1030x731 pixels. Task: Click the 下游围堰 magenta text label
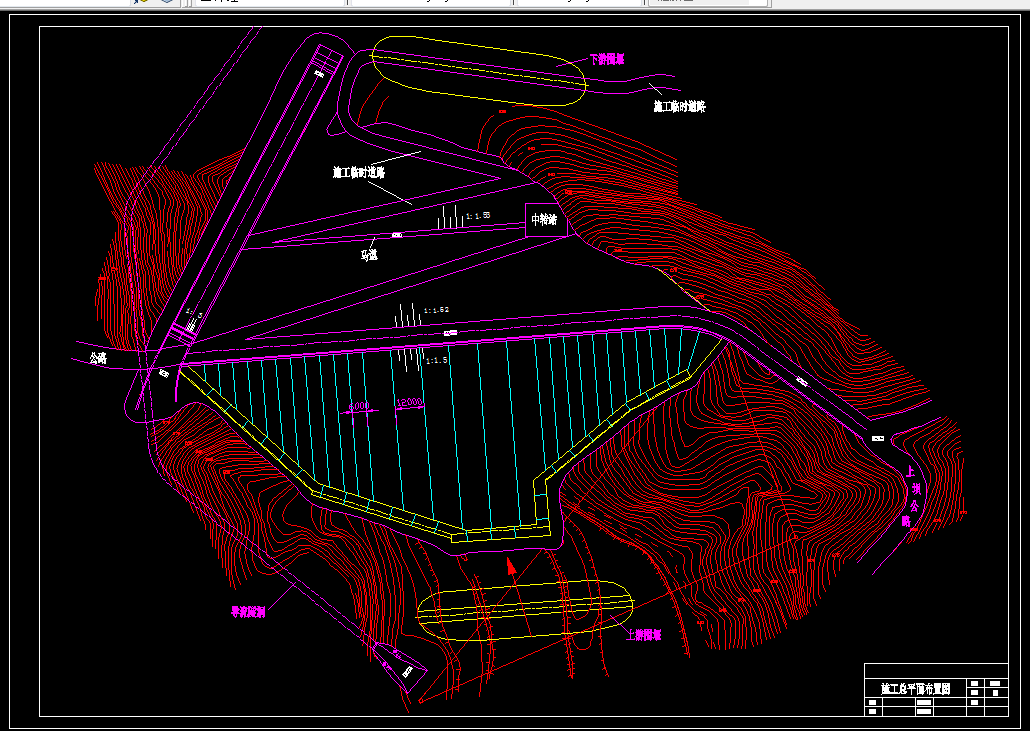pyautogui.click(x=606, y=60)
